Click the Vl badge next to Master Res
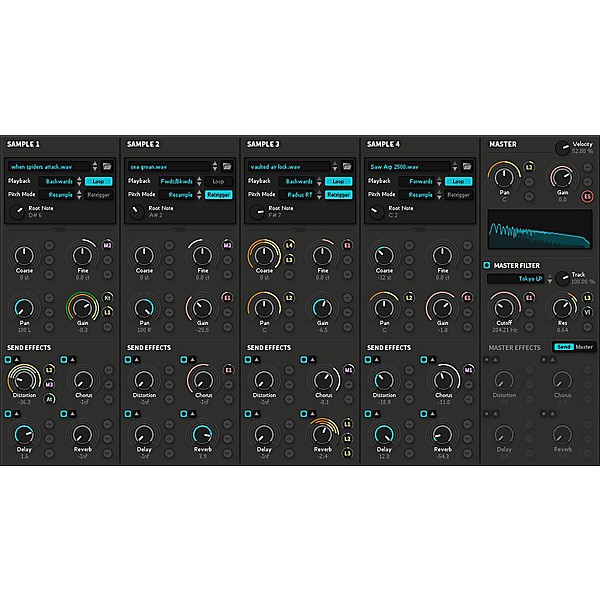The image size is (600, 600). pos(586,312)
